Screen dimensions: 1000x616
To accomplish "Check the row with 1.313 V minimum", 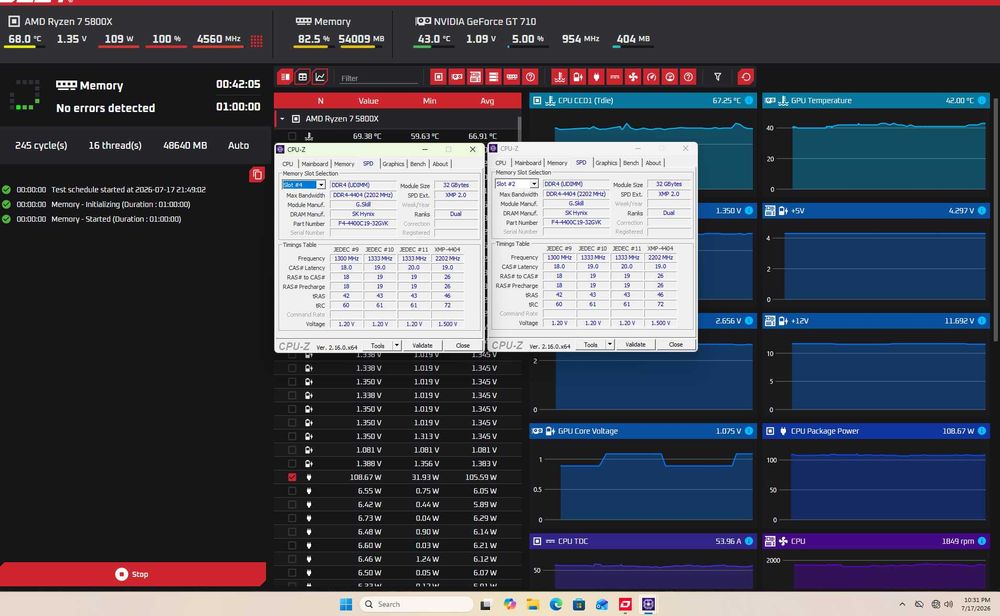I will tap(292, 436).
